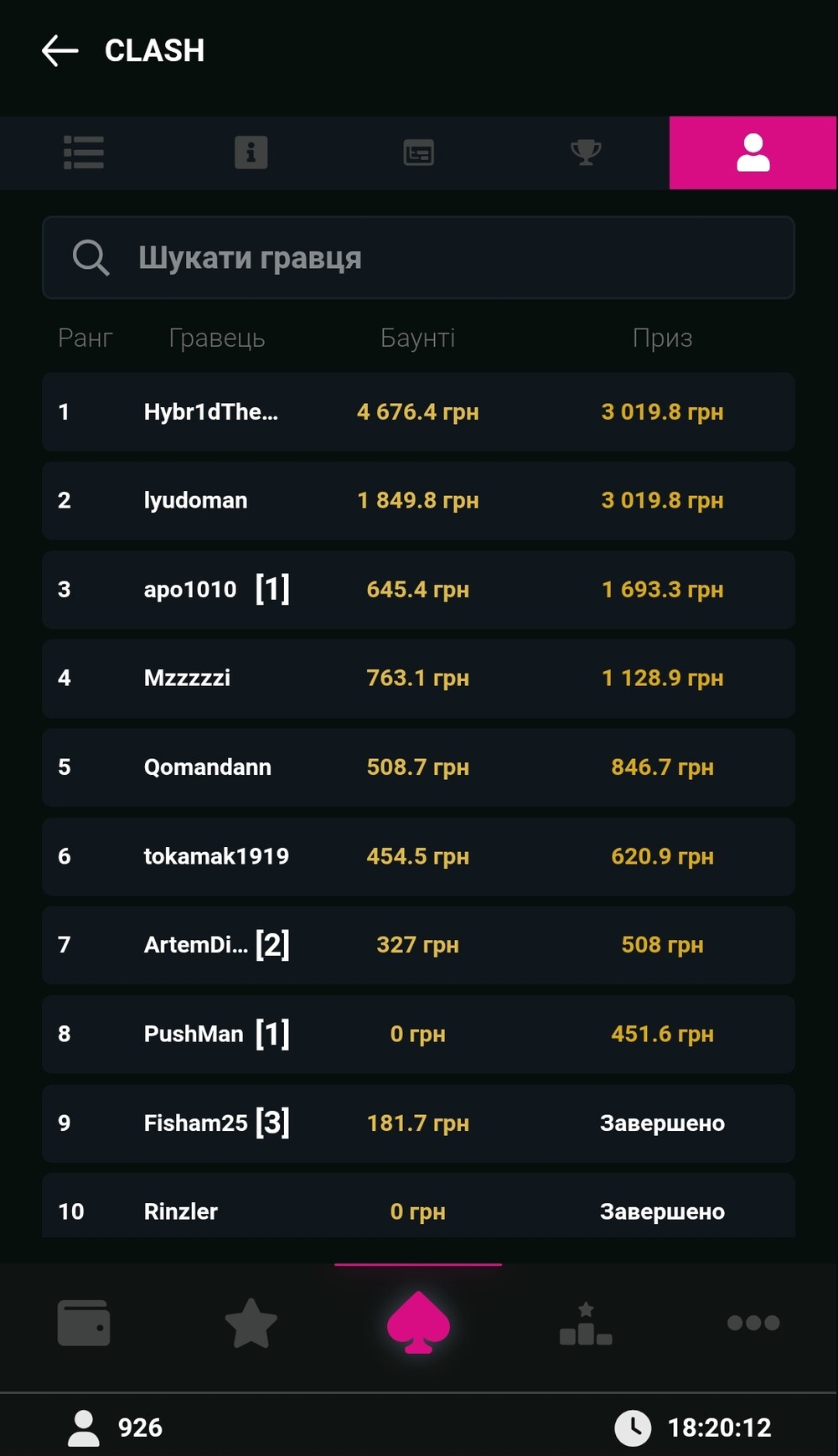Tap the Mzzzzzi player entry
Screen dimensions: 838x1456
[188, 679]
